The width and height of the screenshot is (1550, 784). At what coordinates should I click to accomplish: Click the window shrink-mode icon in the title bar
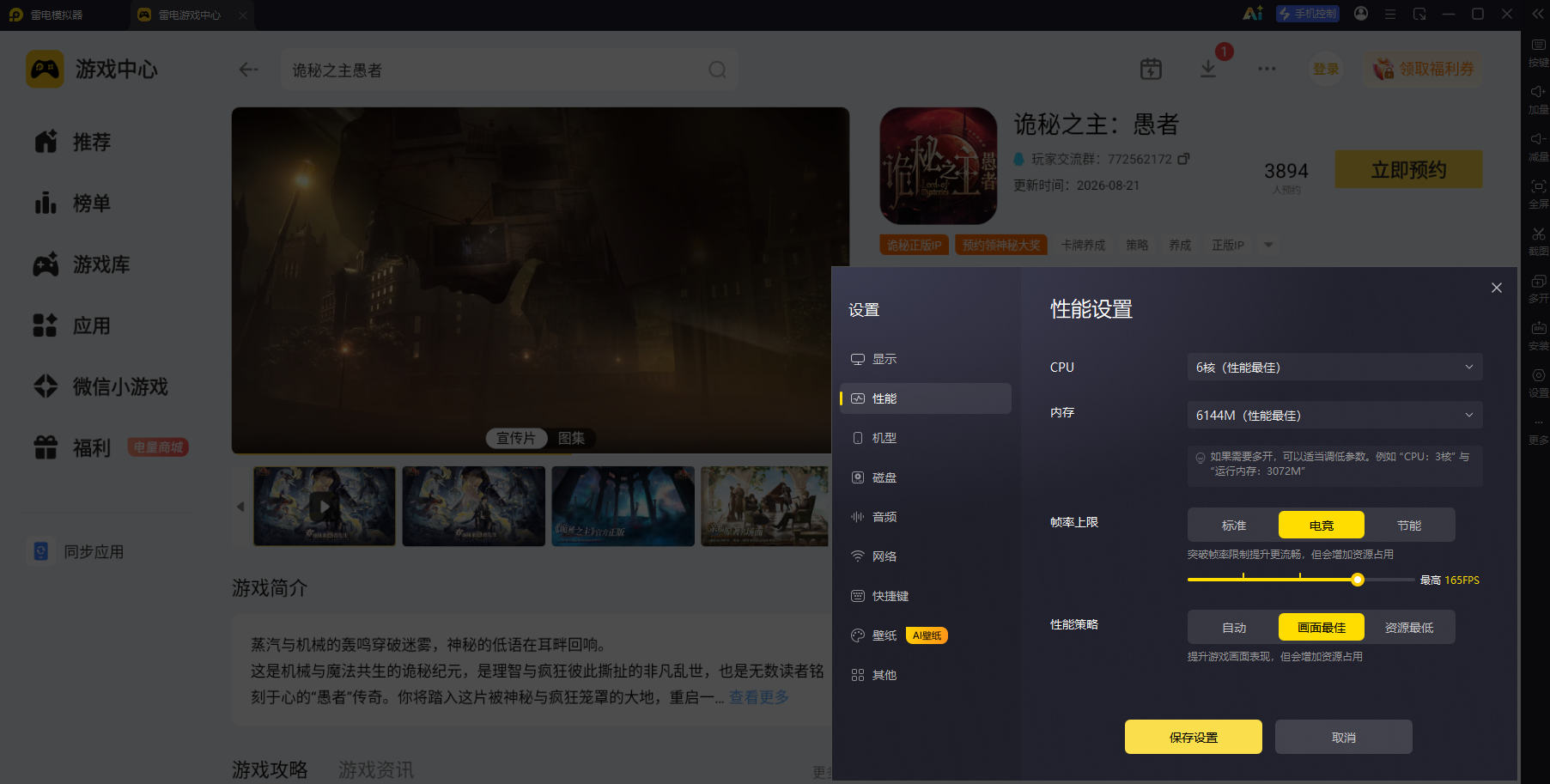tap(1419, 15)
